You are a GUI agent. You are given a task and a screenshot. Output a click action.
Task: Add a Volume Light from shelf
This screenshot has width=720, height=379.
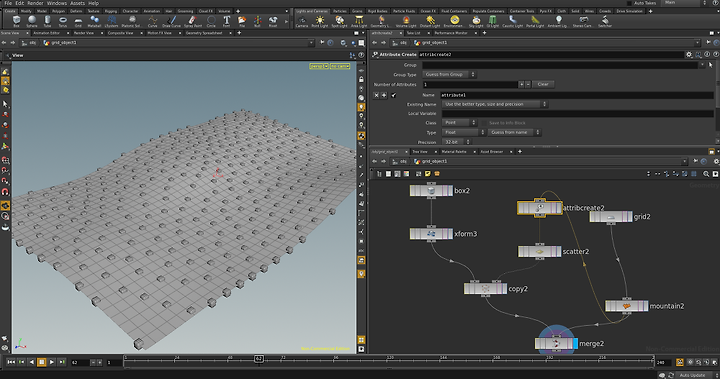[405, 21]
